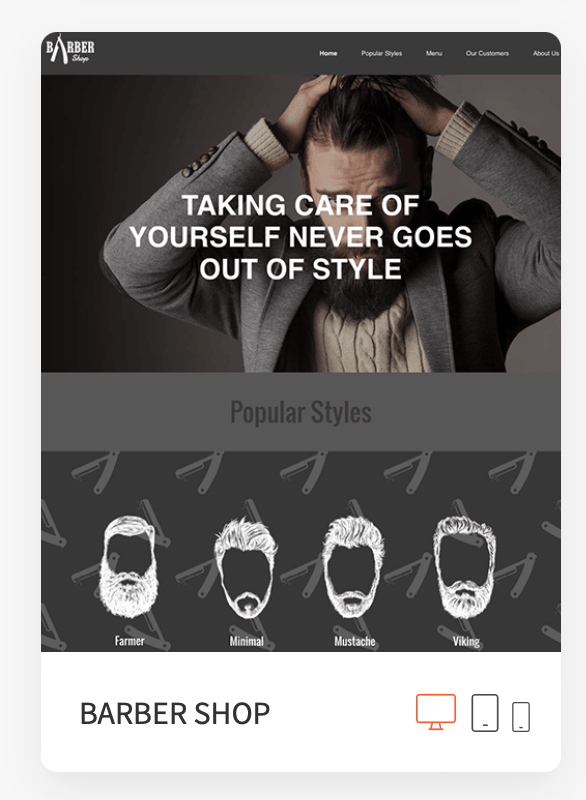The image size is (586, 800).
Task: Click the BARBER SHOP template title
Action: (174, 713)
